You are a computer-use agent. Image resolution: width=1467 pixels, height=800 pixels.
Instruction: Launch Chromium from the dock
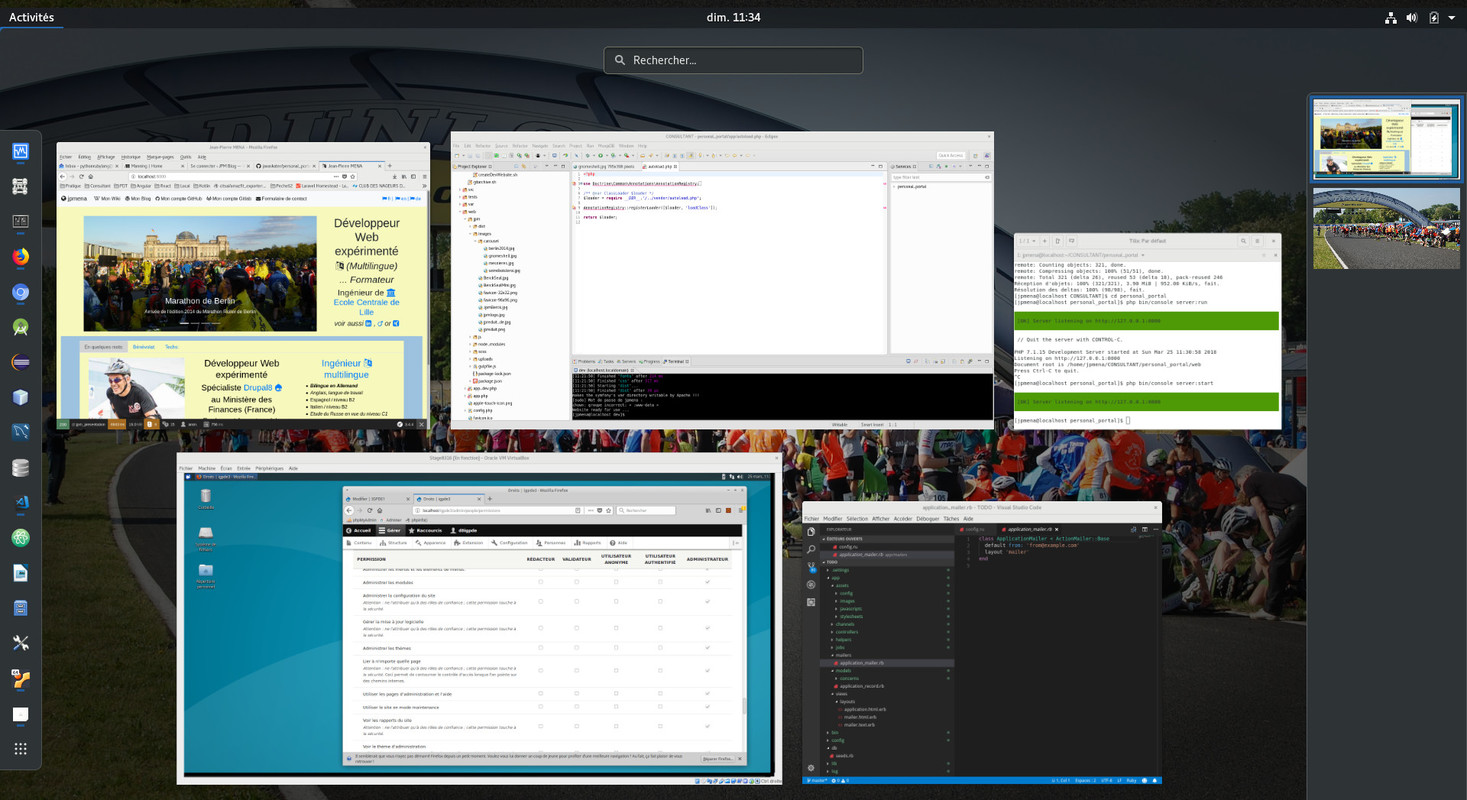click(x=20, y=292)
